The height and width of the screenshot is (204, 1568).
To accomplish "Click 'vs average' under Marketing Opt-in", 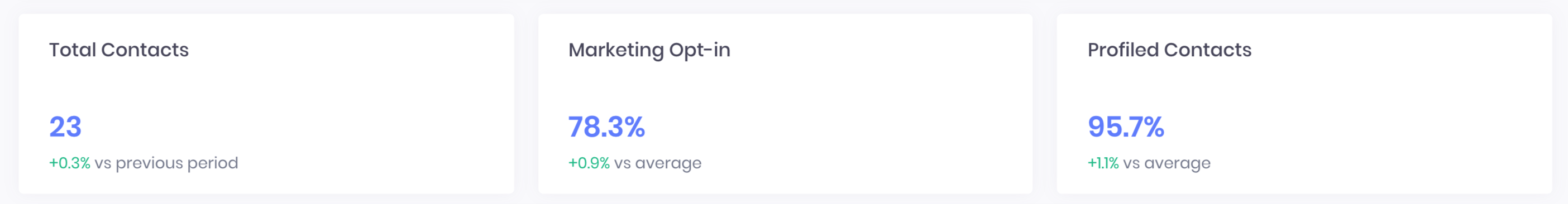I will tap(657, 163).
